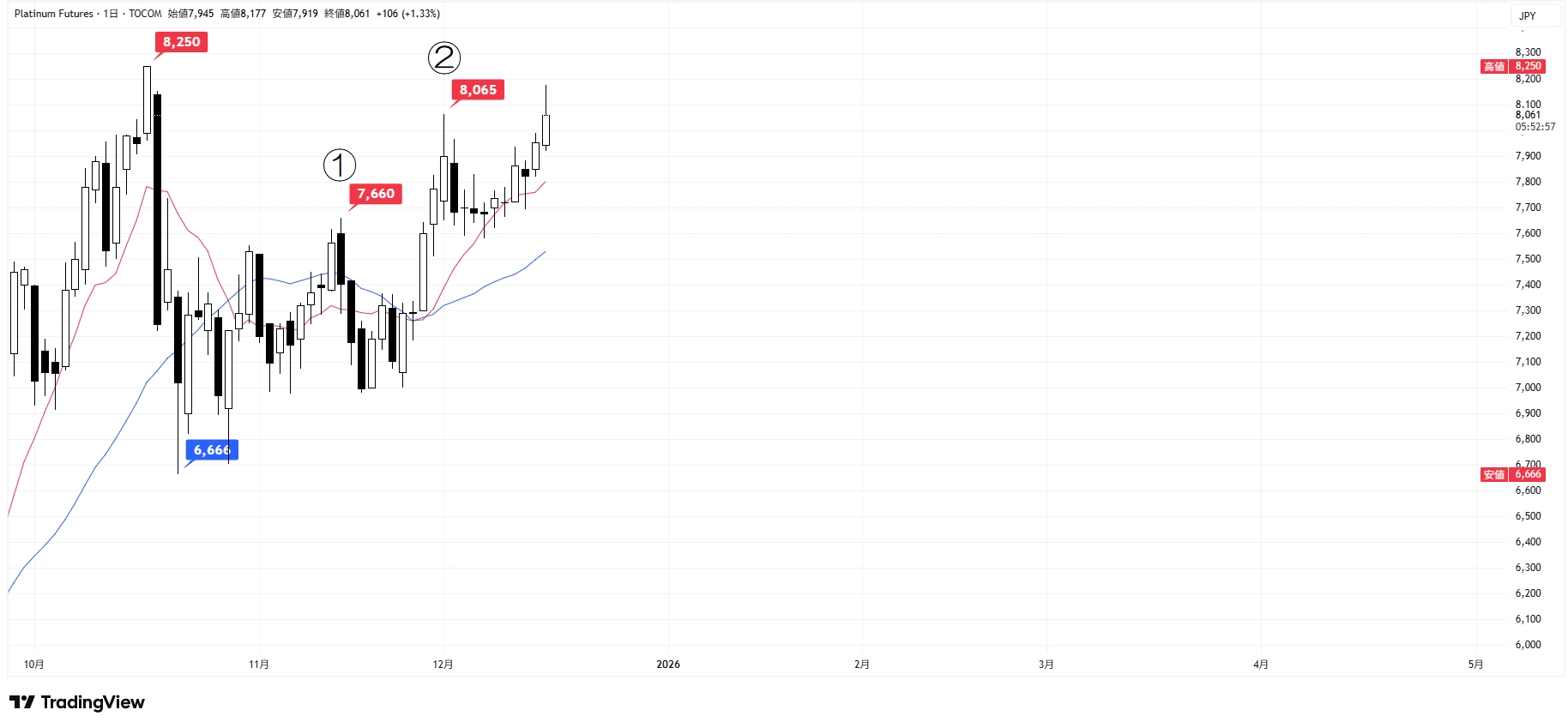Click the 1日 interval in the legend

tap(111, 14)
